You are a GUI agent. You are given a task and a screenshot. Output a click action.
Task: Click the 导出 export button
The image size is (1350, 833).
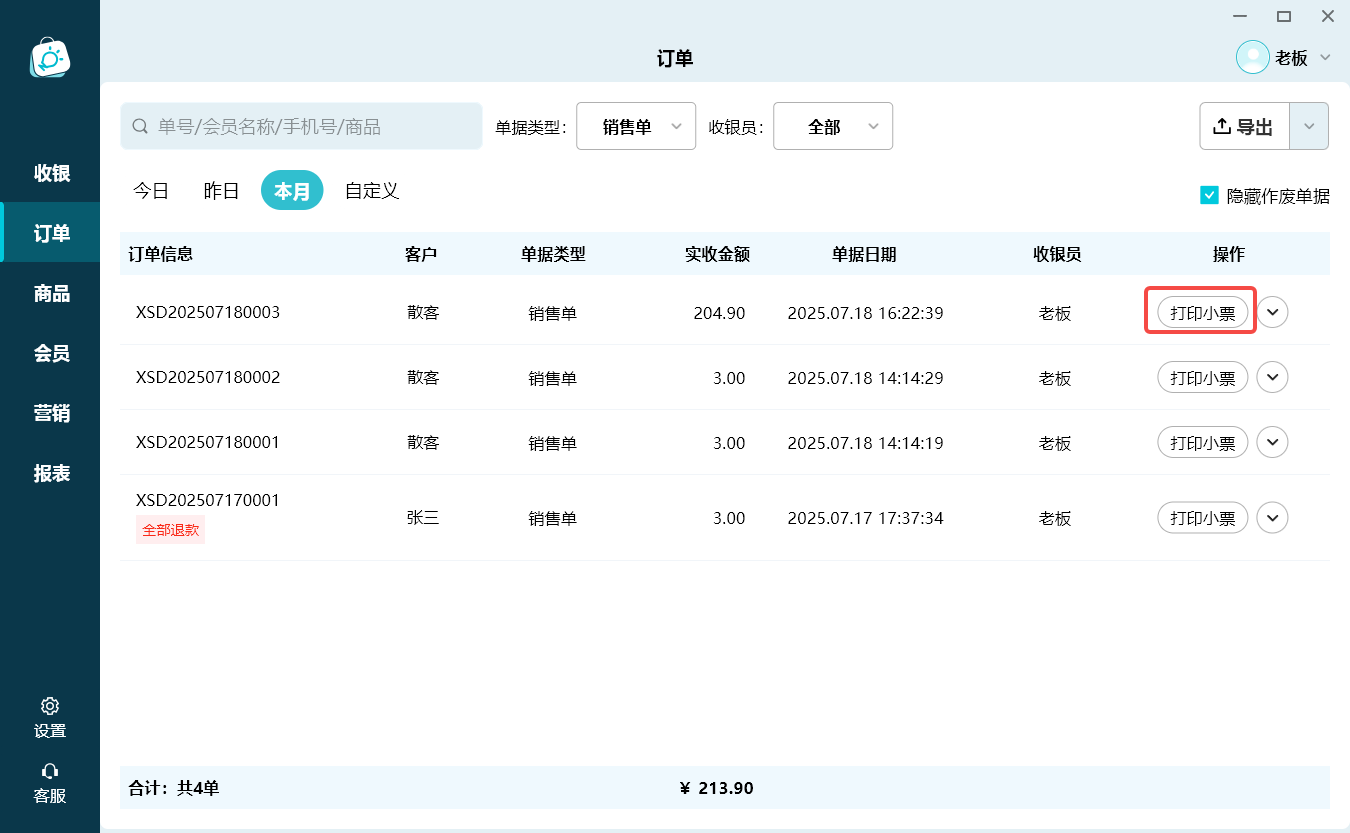pos(1245,127)
